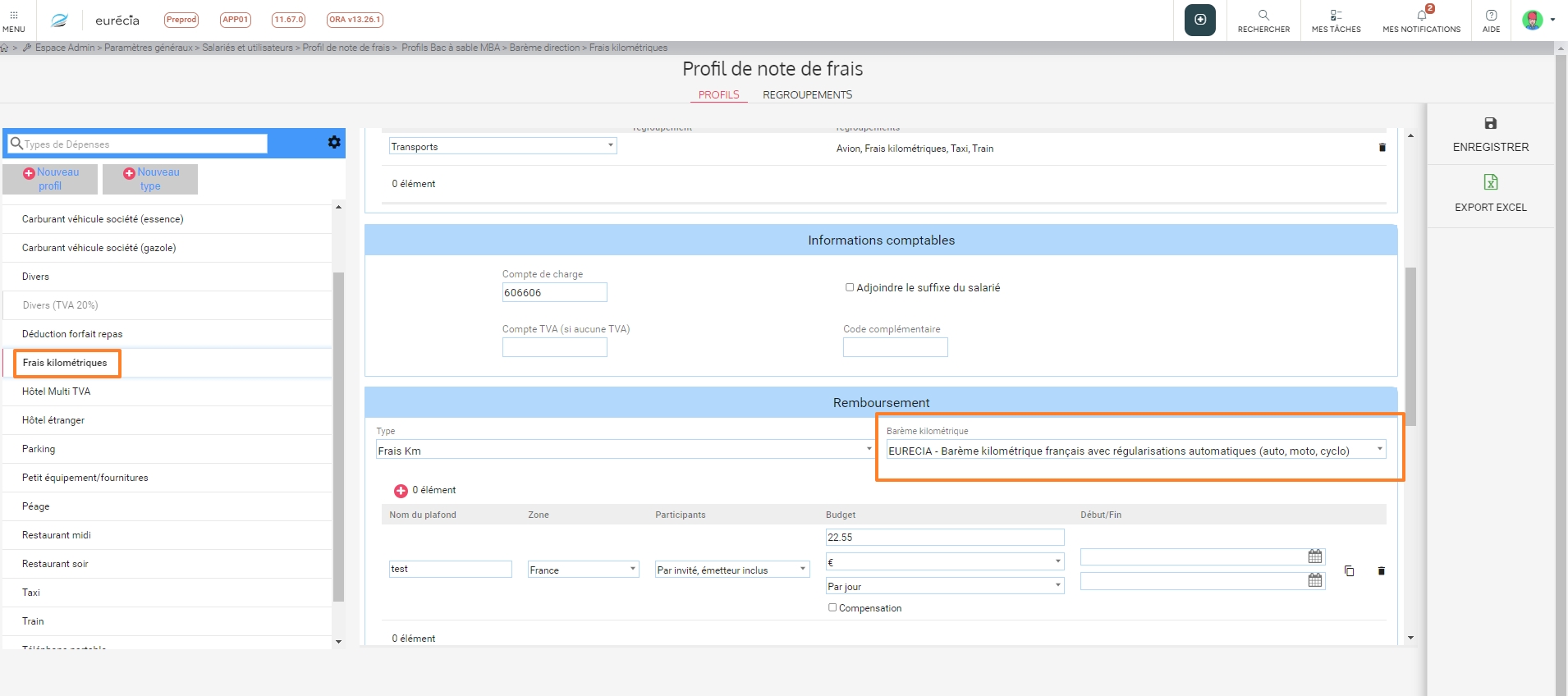This screenshot has height=696, width=1568.
Task: Delete the Transports regroupement row with trash icon
Action: (1382, 148)
